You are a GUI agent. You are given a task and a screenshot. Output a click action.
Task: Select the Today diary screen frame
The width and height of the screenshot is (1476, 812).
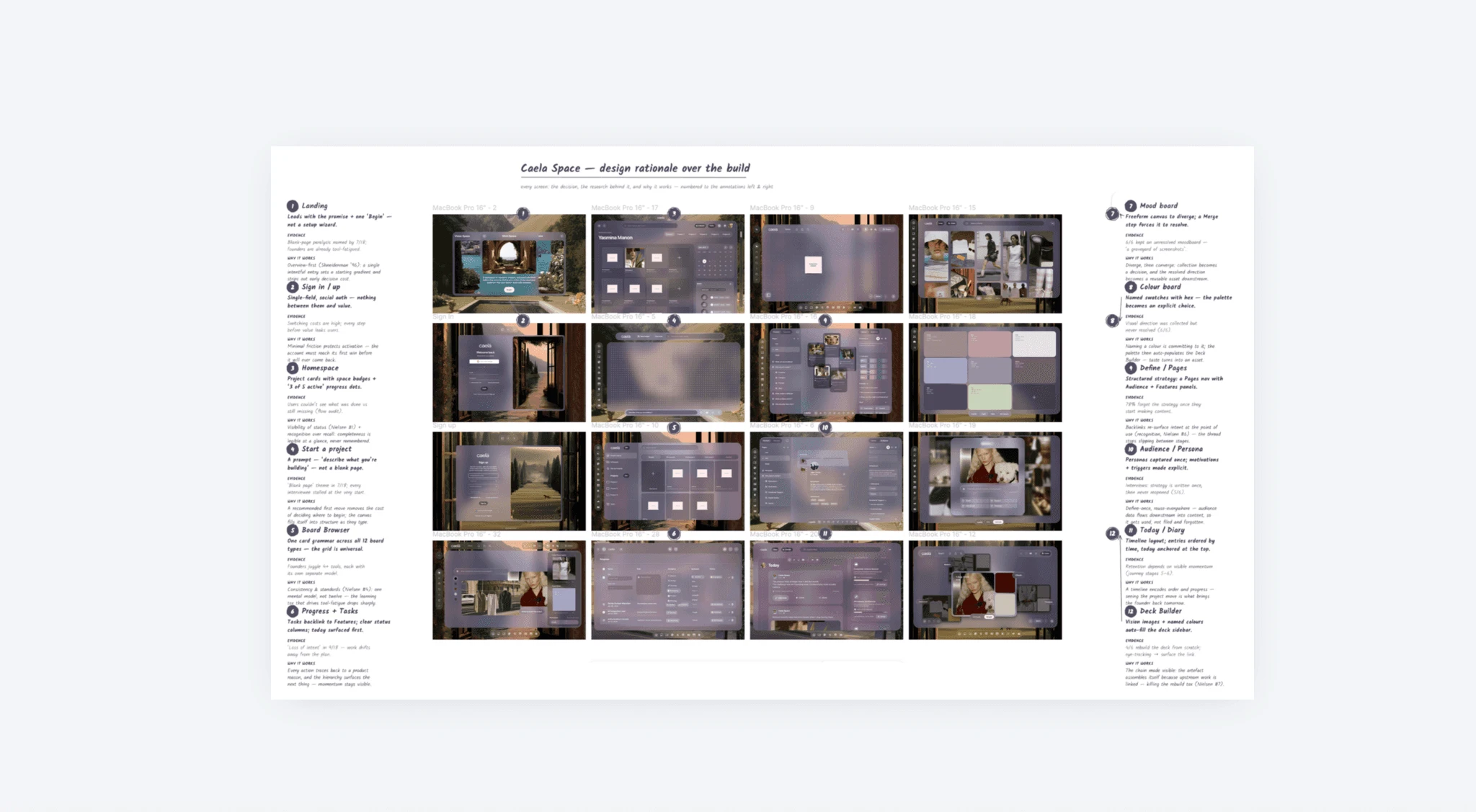coord(826,590)
